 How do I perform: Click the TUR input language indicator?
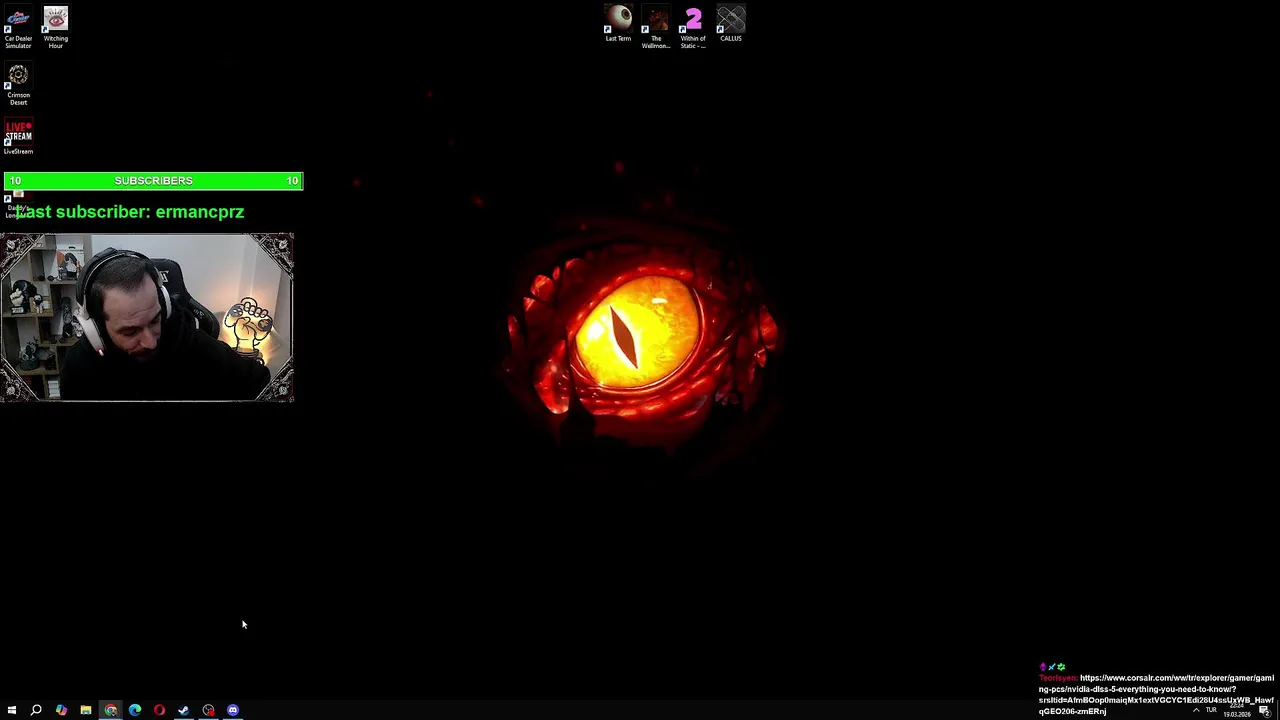coord(1211,710)
